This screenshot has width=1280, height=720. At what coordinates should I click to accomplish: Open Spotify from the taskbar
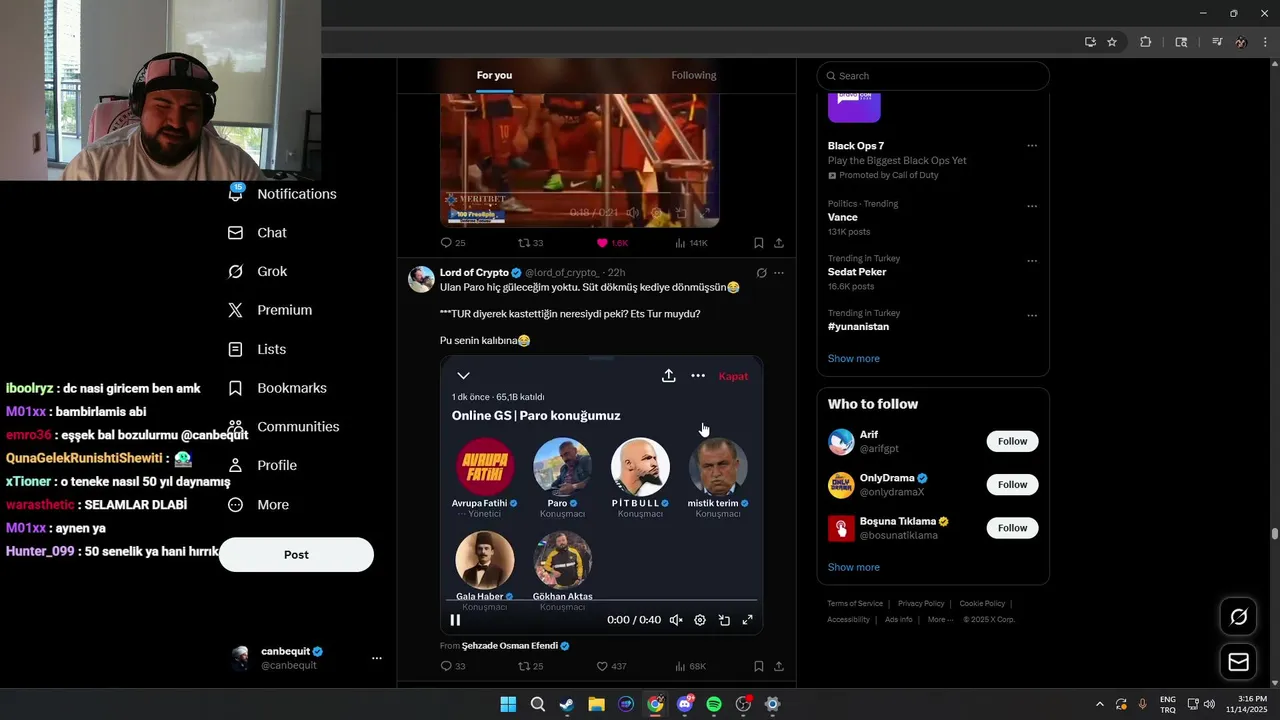click(x=714, y=704)
